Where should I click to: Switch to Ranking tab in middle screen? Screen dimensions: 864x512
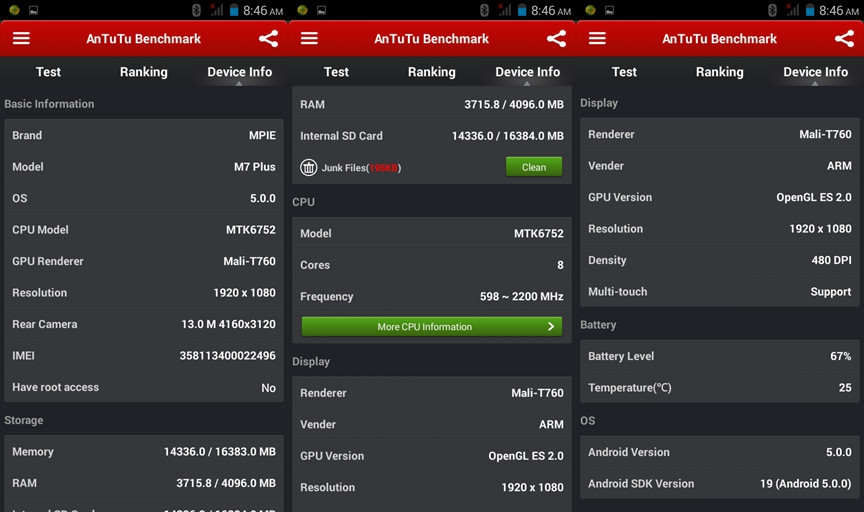(x=432, y=72)
